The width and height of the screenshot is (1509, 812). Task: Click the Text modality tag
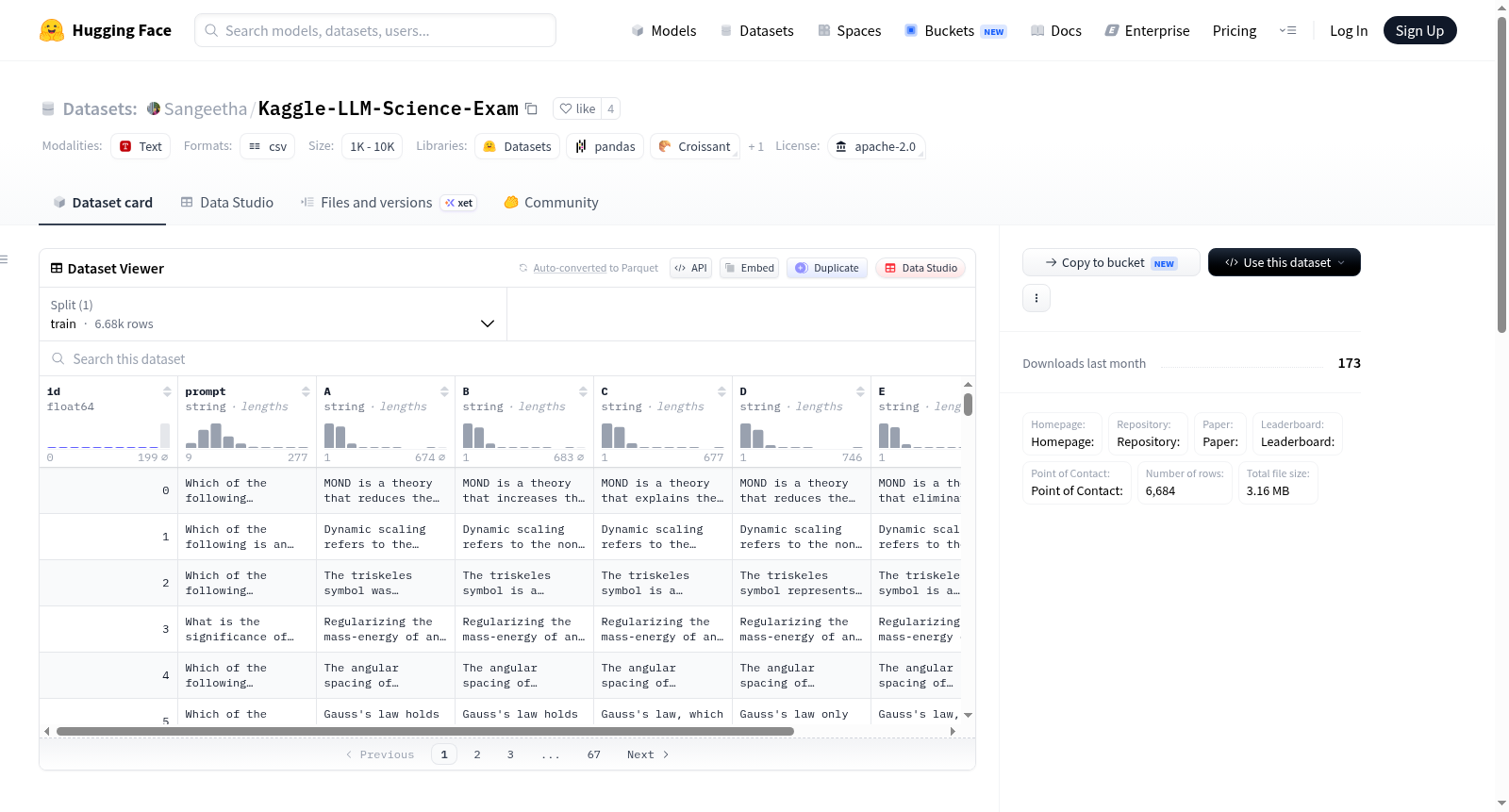coord(141,146)
